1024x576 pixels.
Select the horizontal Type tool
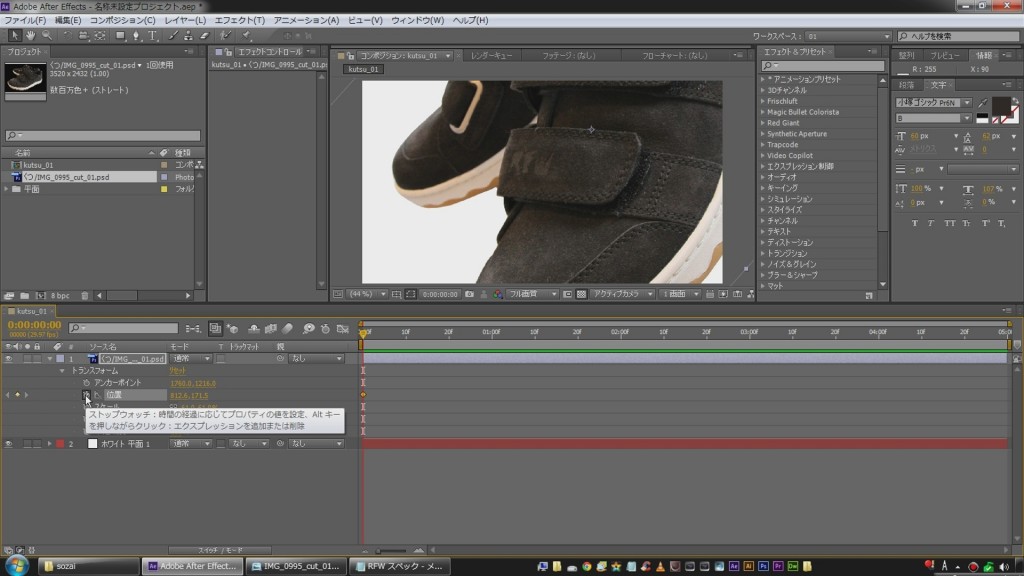(x=152, y=36)
